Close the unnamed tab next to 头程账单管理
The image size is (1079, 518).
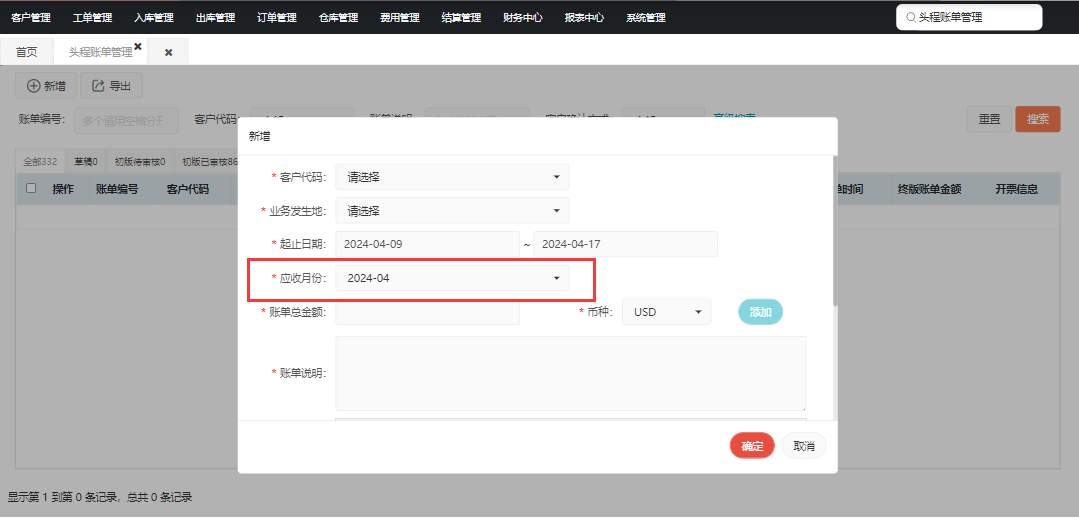169,52
